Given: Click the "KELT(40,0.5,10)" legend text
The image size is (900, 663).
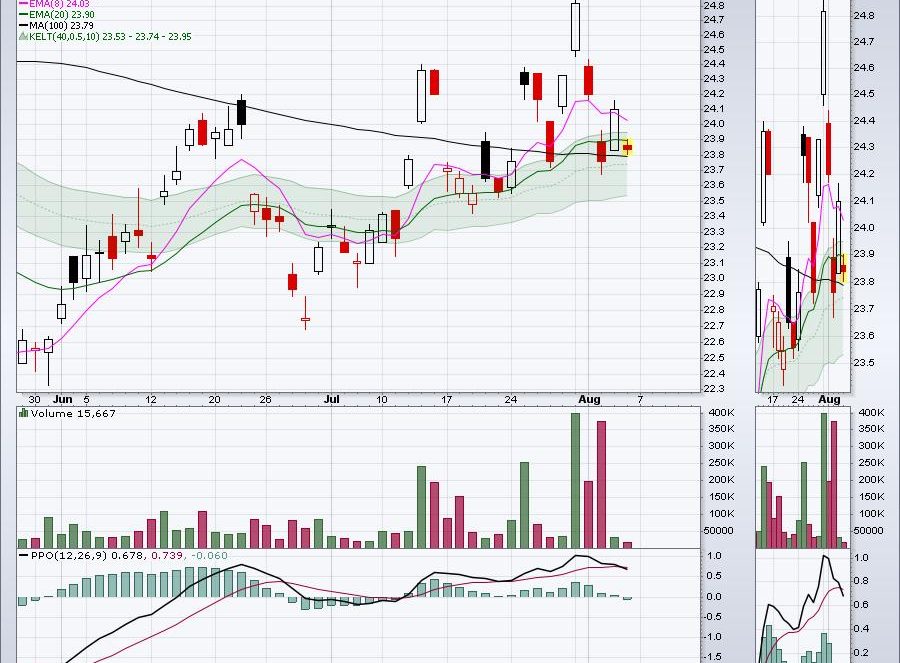Looking at the screenshot, I should coord(65,36).
